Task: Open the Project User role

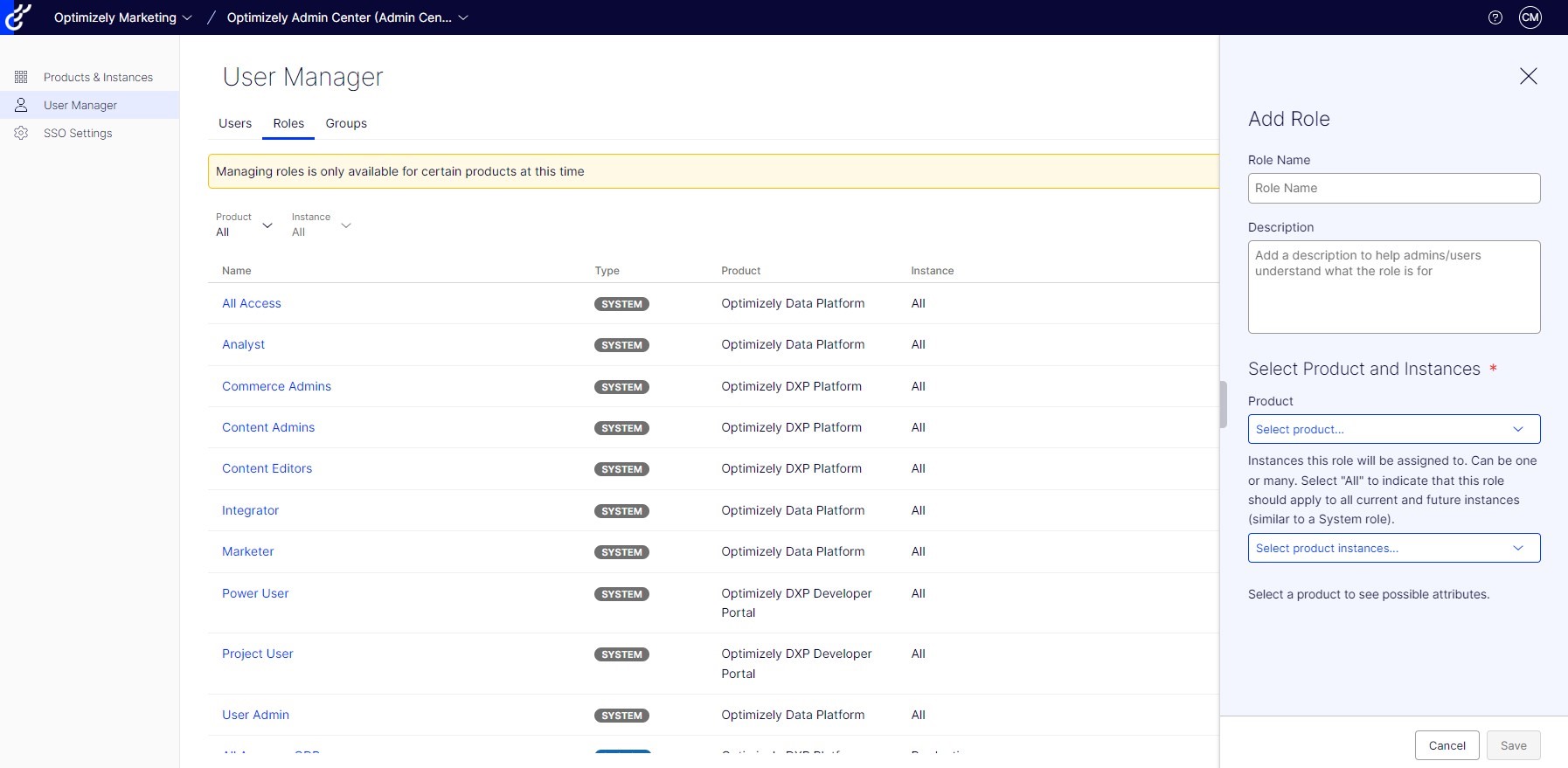Action: (x=257, y=654)
